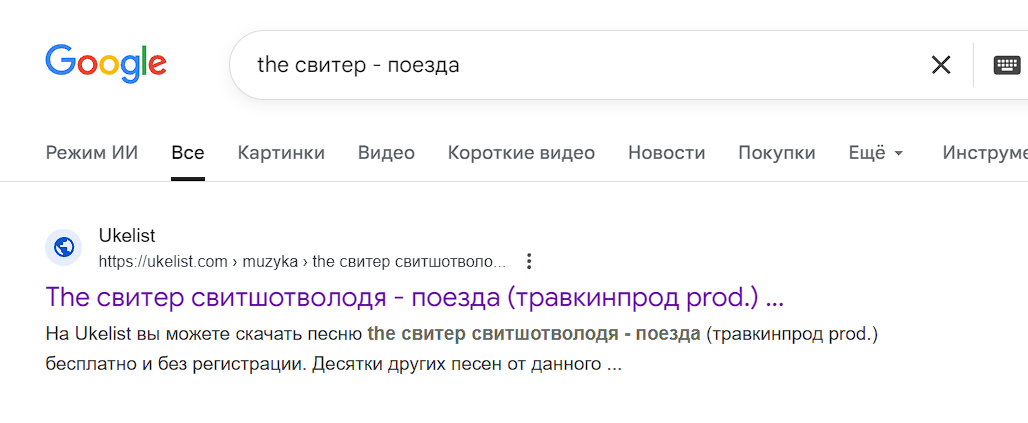This screenshot has height=423, width=1028.
Task: Switch to Режим ИИ tab
Action: point(92,153)
